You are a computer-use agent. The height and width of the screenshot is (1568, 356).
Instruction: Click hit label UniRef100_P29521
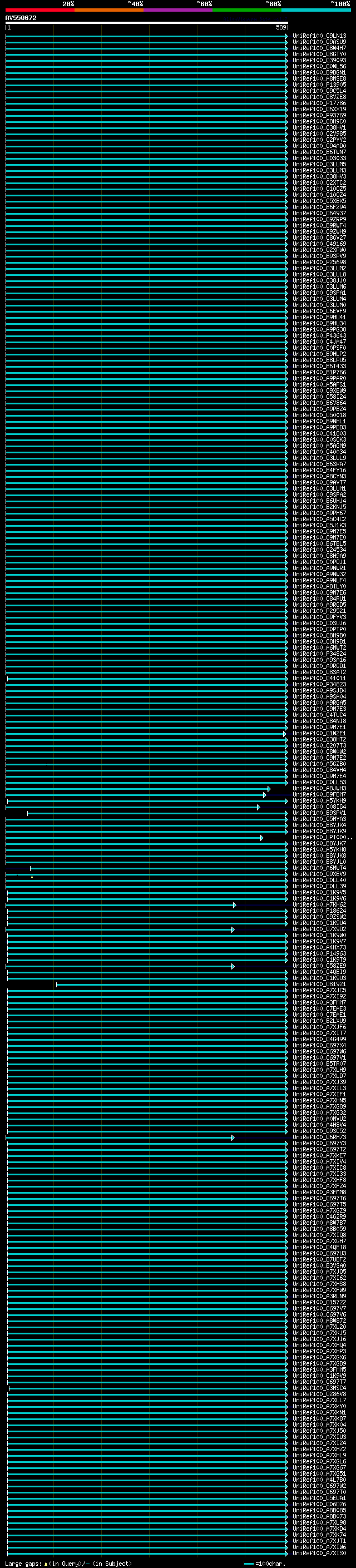point(319,611)
